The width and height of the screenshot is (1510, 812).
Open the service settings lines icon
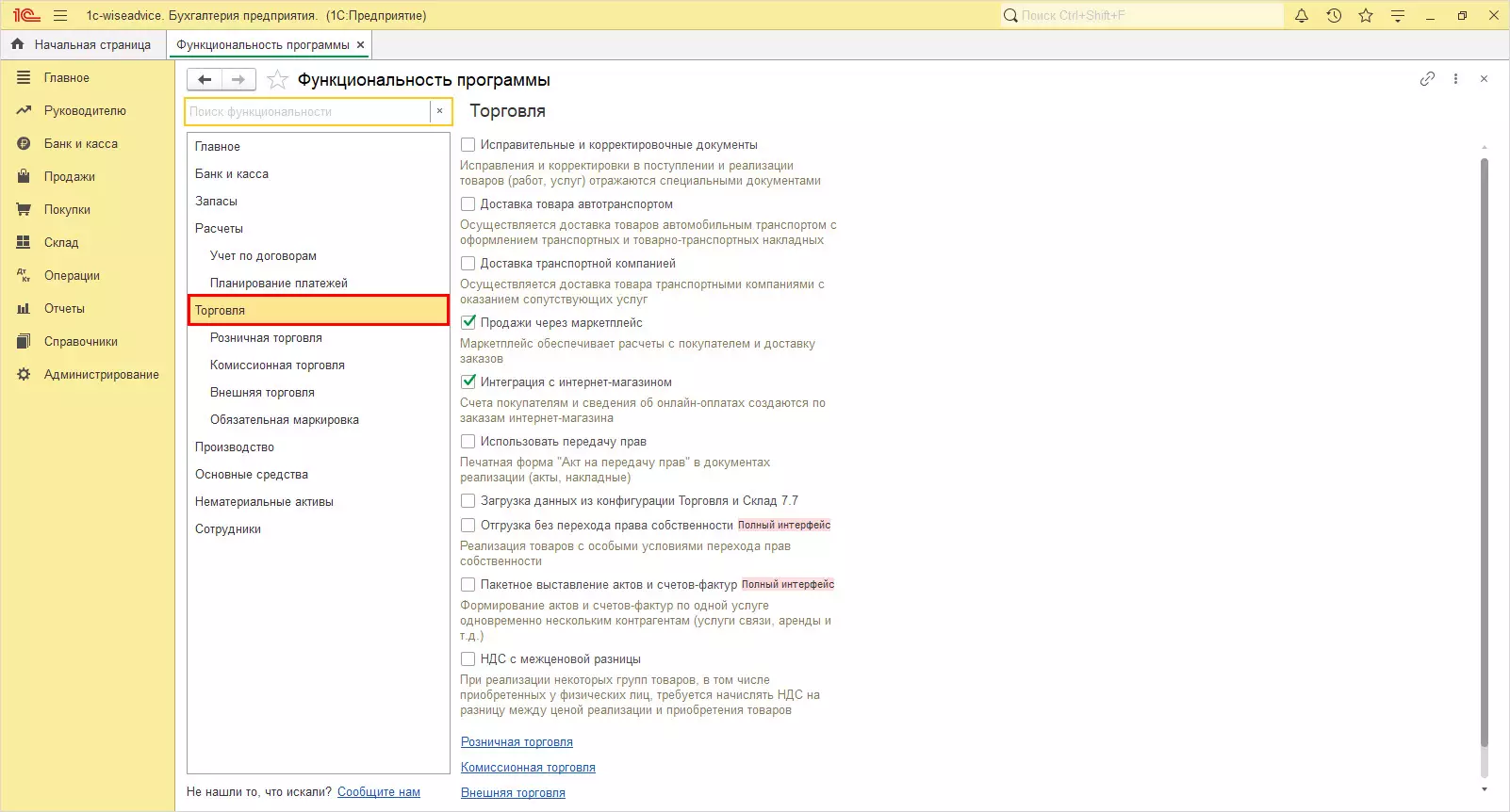(x=1398, y=15)
